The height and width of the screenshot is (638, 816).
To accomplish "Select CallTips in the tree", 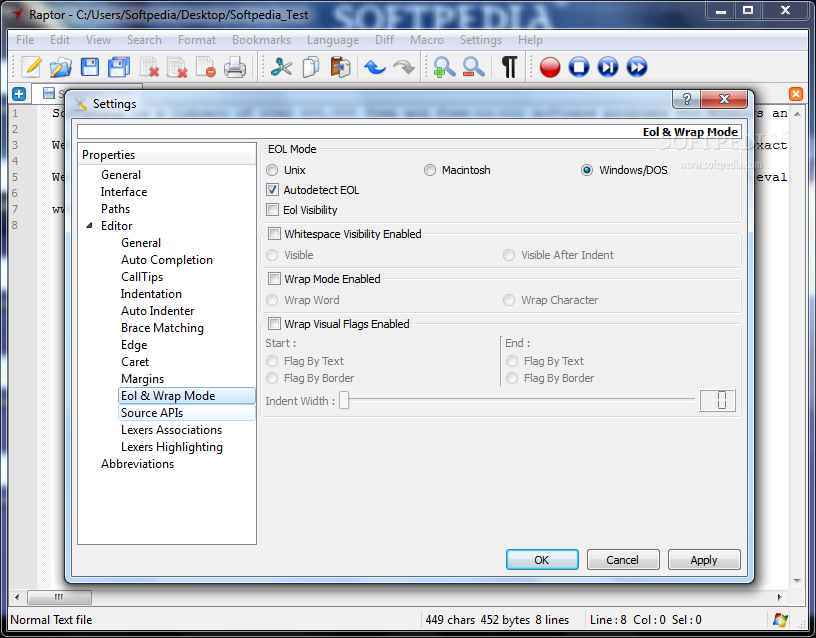I will click(142, 277).
